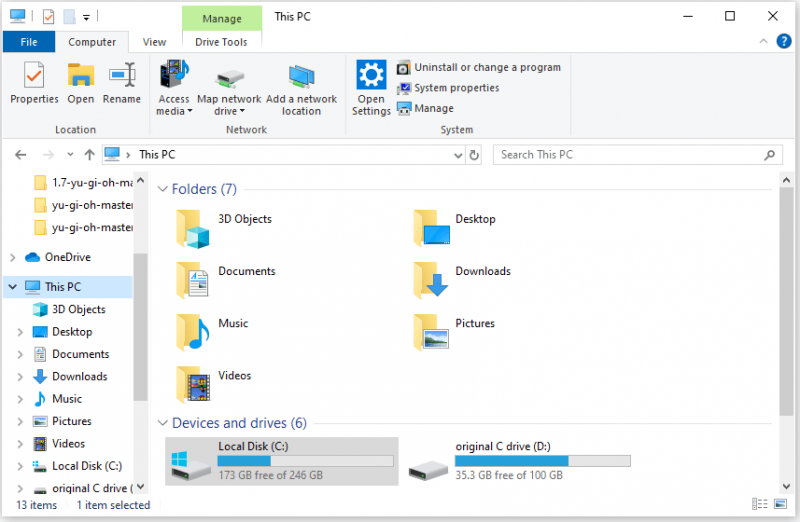This screenshot has height=522, width=800.
Task: Expand the Documents tree node
Action: click(20, 355)
